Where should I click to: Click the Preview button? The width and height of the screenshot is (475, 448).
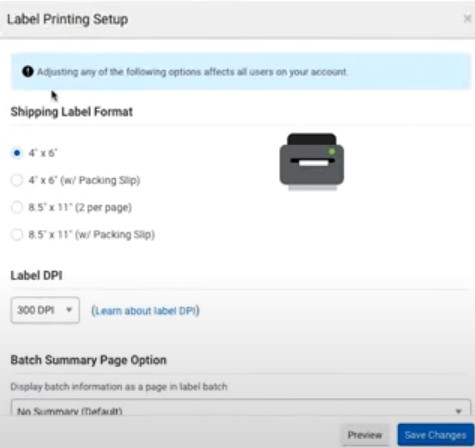pos(365,435)
